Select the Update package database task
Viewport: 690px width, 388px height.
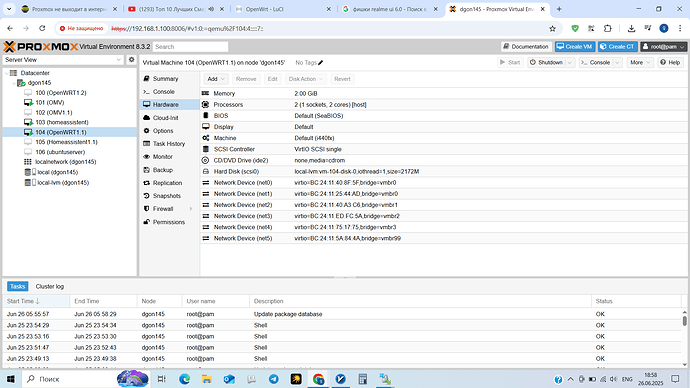click(343, 314)
